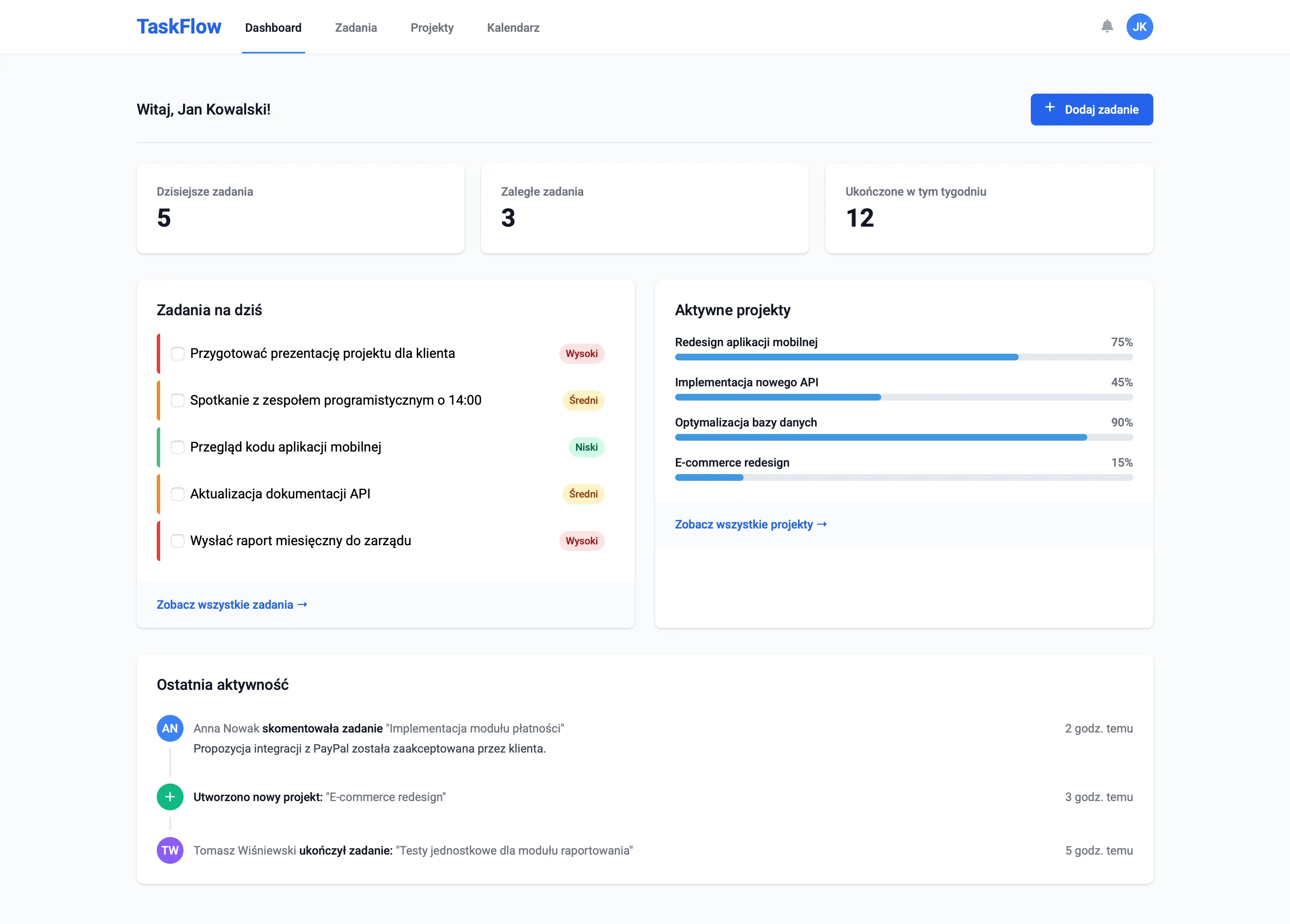Click project name 'Redesign aplikacji mobilnej'
Image resolution: width=1290 pixels, height=924 pixels.
[746, 342]
